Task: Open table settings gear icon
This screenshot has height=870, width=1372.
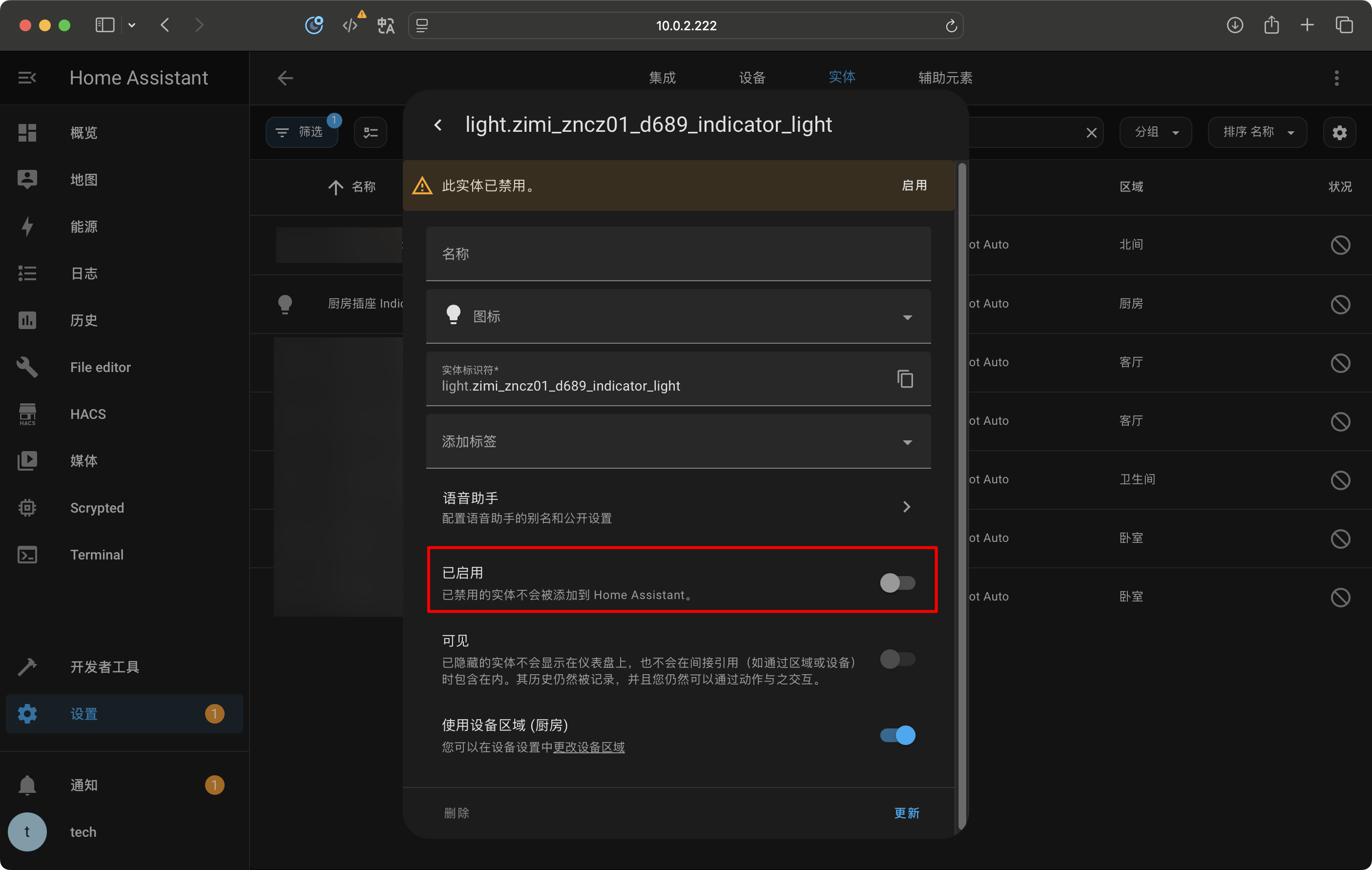Action: point(1339,132)
